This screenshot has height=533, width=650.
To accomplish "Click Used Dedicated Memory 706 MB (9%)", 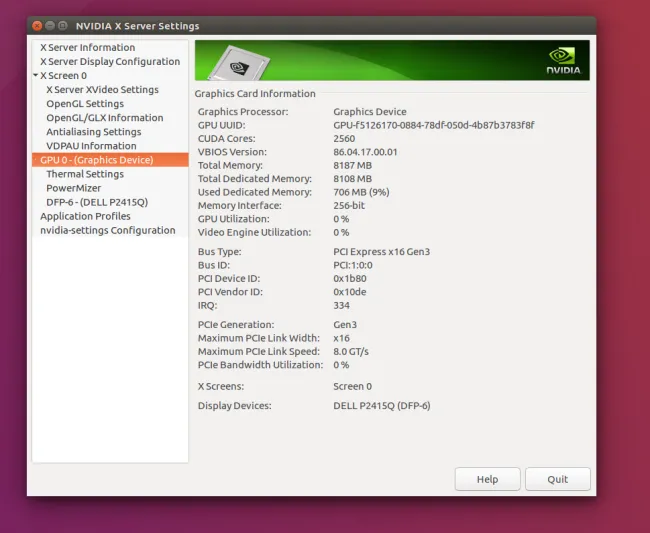I will click(x=361, y=192).
